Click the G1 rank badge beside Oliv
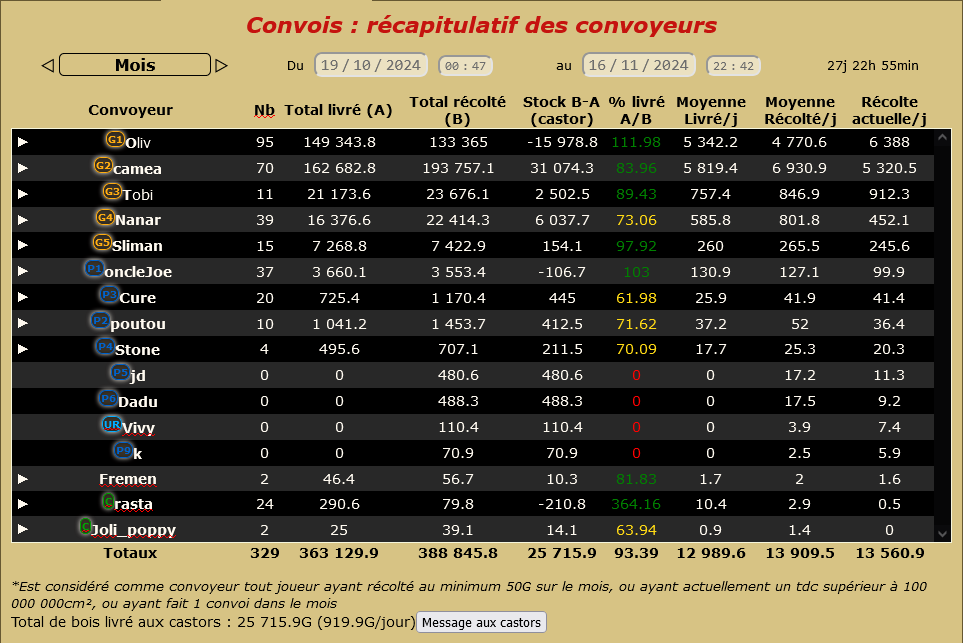 (x=115, y=140)
